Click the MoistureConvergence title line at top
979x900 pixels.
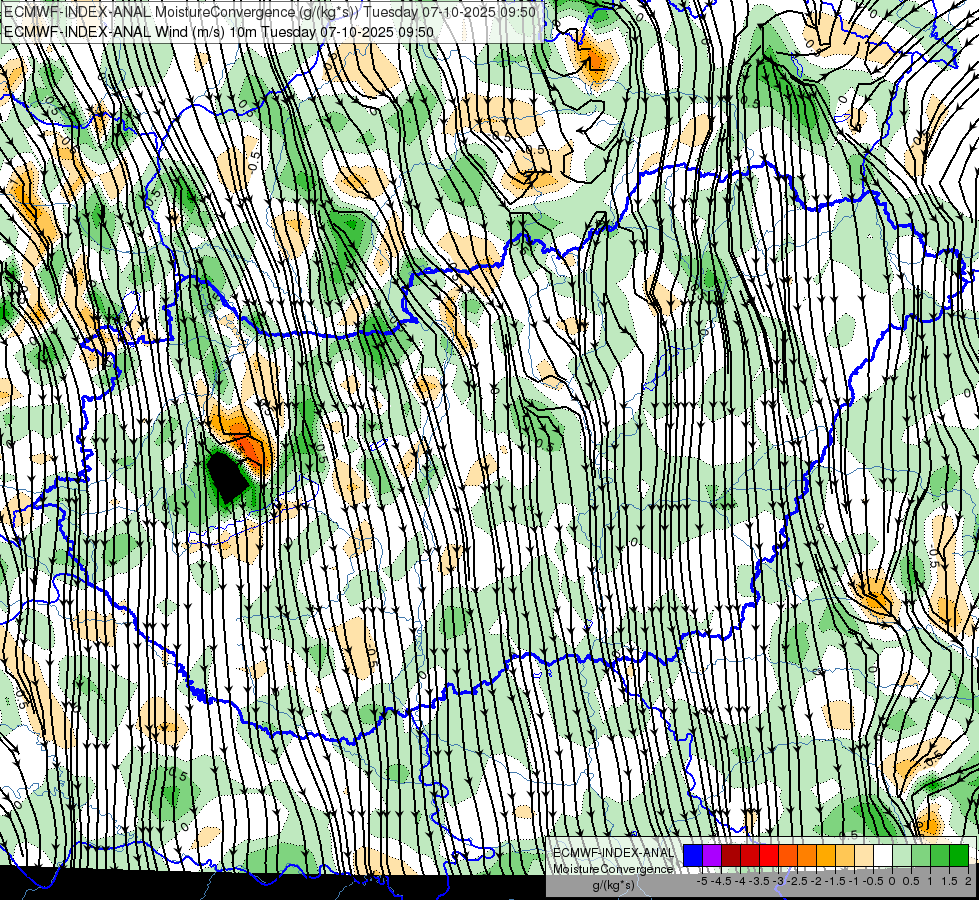270,12
